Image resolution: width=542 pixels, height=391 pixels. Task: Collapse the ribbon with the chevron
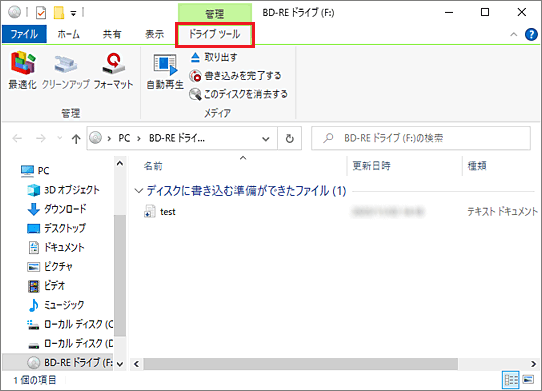(514, 34)
